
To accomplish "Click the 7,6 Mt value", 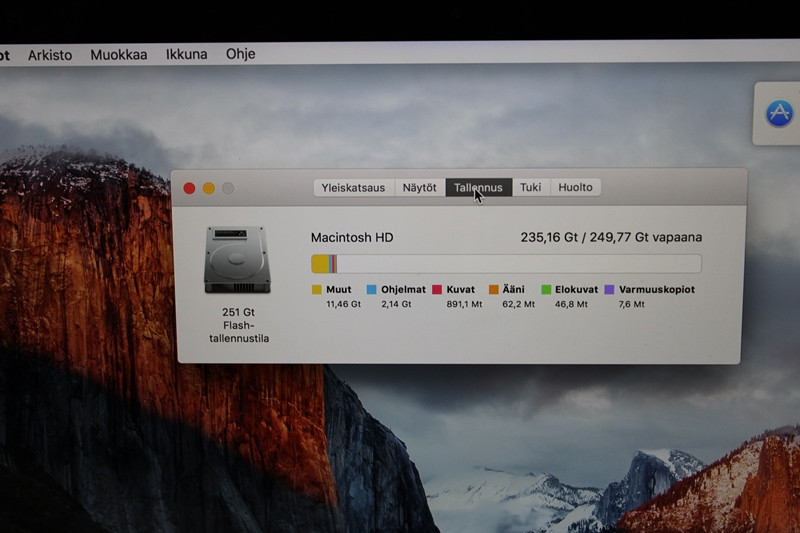I will click(632, 304).
